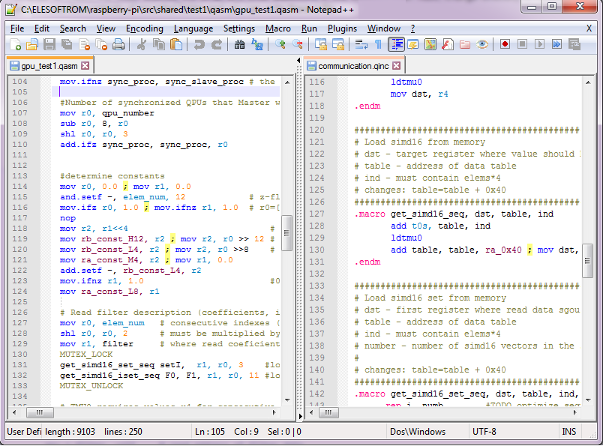This screenshot has width=603, height=446.
Task: Toggle file monitoring eye icon
Action: (x=482, y=45)
